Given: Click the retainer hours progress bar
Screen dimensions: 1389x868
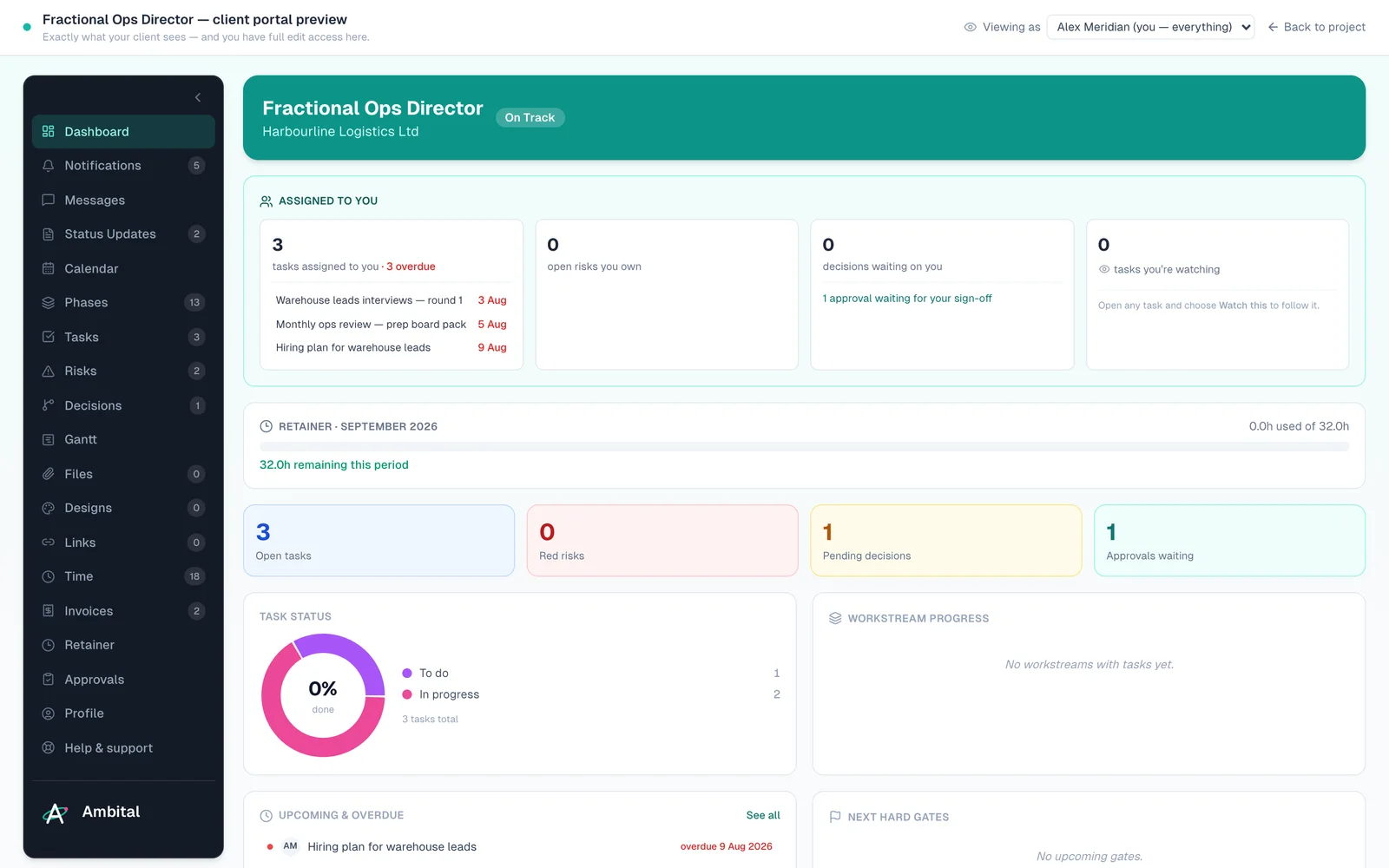Looking at the screenshot, I should (805, 447).
